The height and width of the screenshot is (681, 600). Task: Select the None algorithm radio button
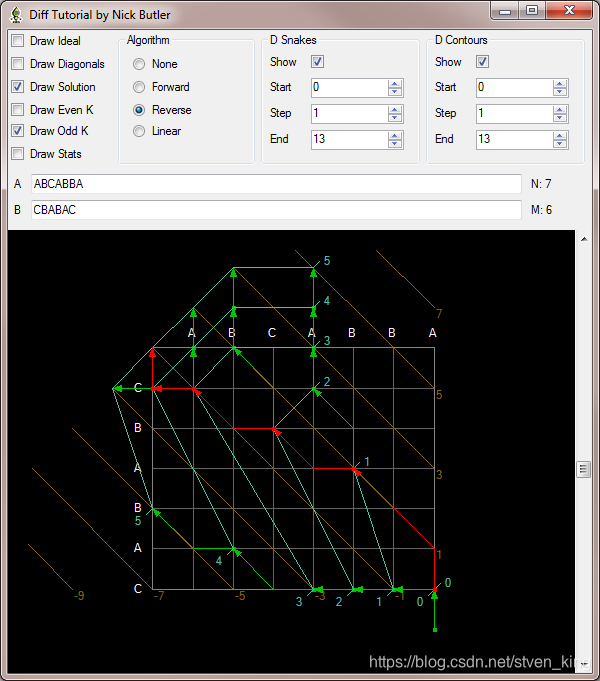[139, 64]
